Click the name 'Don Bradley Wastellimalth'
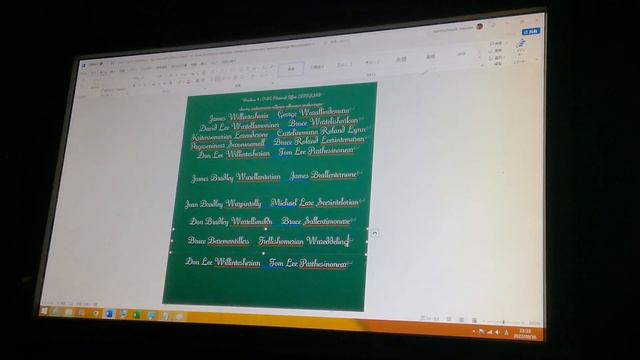The height and width of the screenshot is (360, 640). click(x=231, y=222)
